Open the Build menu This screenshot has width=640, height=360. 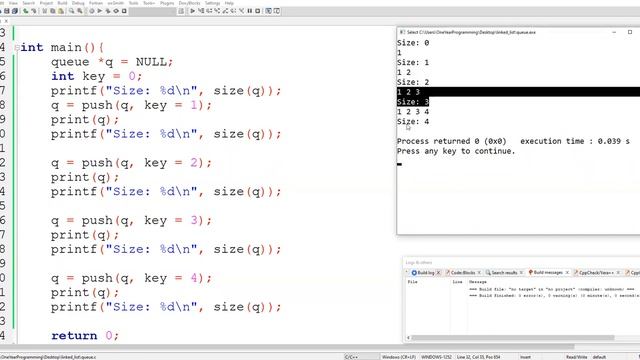(62, 3)
